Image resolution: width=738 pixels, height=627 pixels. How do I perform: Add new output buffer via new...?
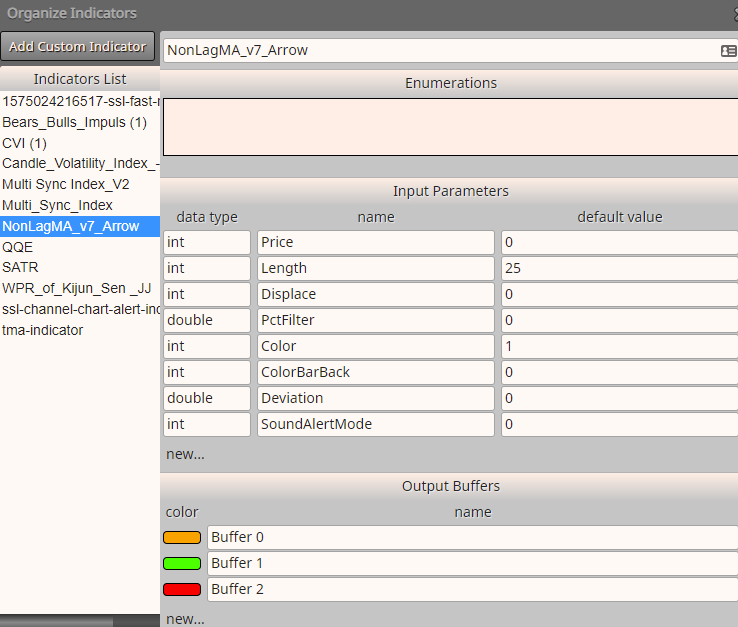(x=185, y=619)
